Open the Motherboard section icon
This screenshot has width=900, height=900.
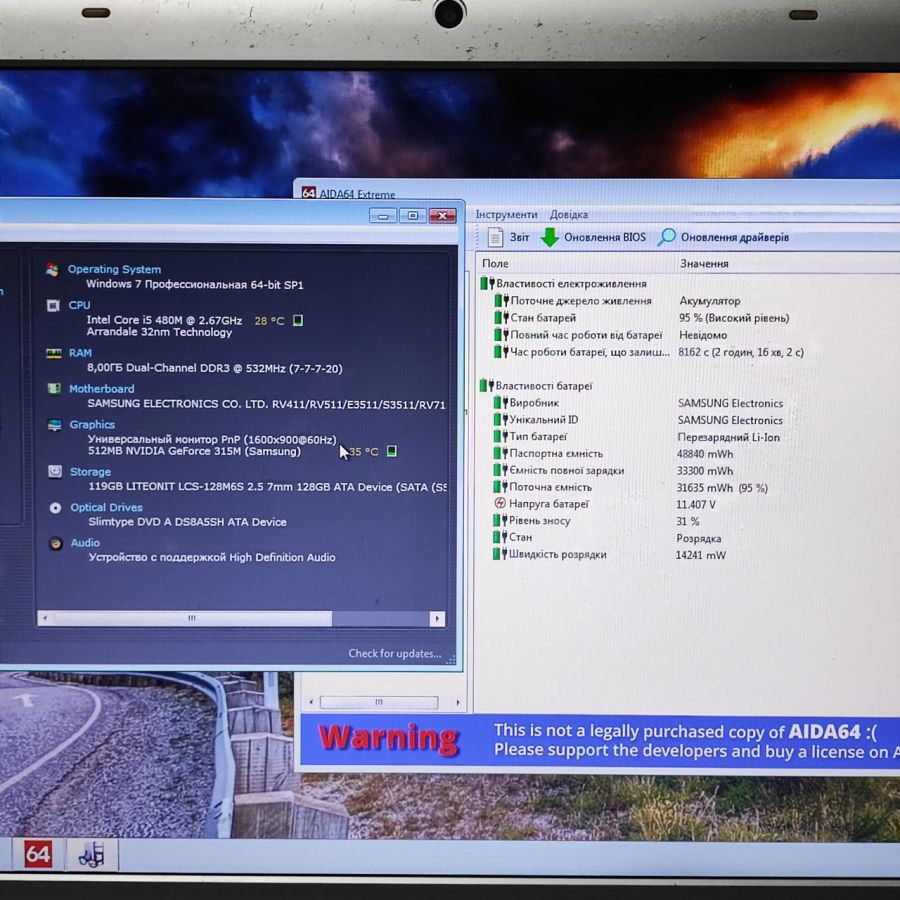(x=55, y=389)
